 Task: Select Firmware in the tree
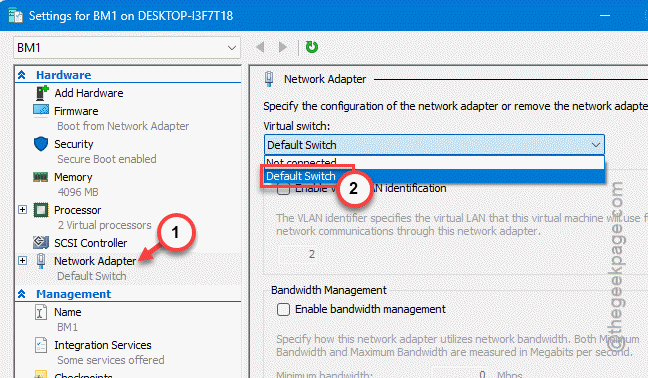click(x=76, y=111)
